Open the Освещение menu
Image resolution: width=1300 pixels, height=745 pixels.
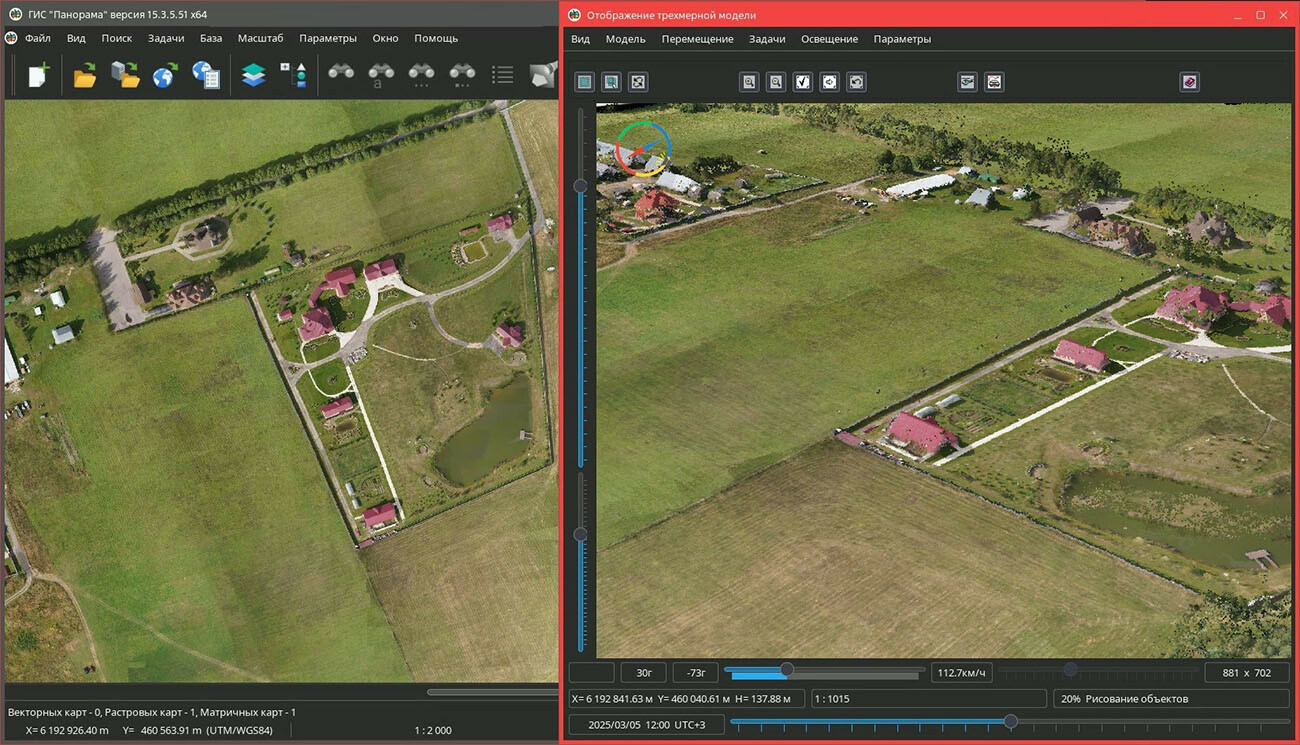click(x=829, y=39)
